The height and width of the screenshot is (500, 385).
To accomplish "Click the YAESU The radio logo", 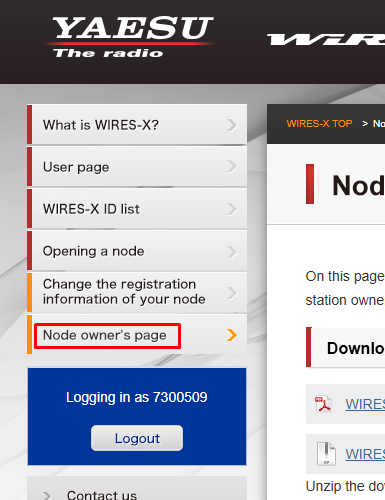I will [129, 37].
